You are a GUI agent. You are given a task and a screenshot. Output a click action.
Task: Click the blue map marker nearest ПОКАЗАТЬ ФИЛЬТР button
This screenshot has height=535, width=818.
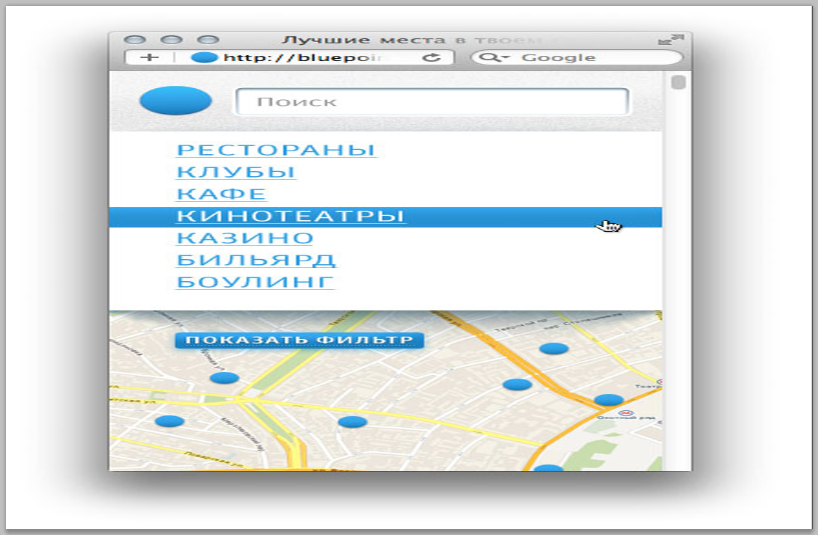[x=224, y=378]
